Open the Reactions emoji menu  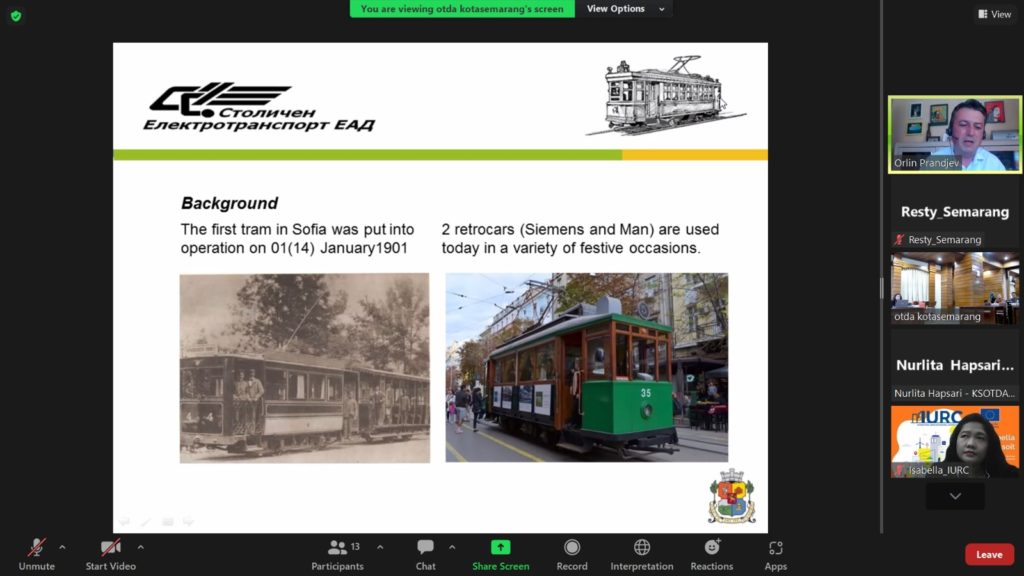[711, 548]
